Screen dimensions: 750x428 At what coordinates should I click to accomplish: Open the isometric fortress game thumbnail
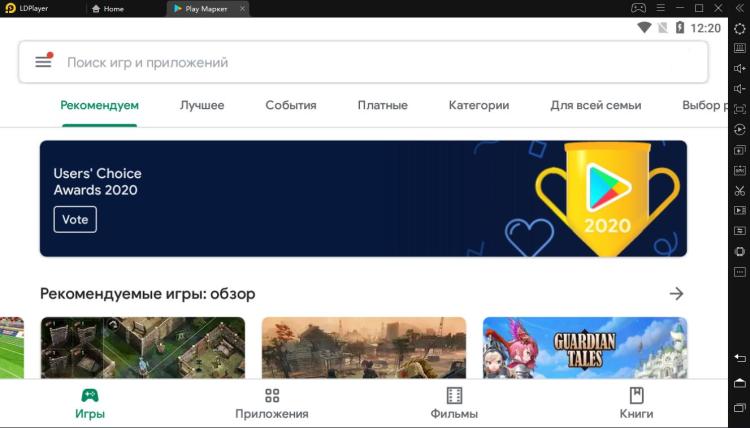pyautogui.click(x=143, y=348)
